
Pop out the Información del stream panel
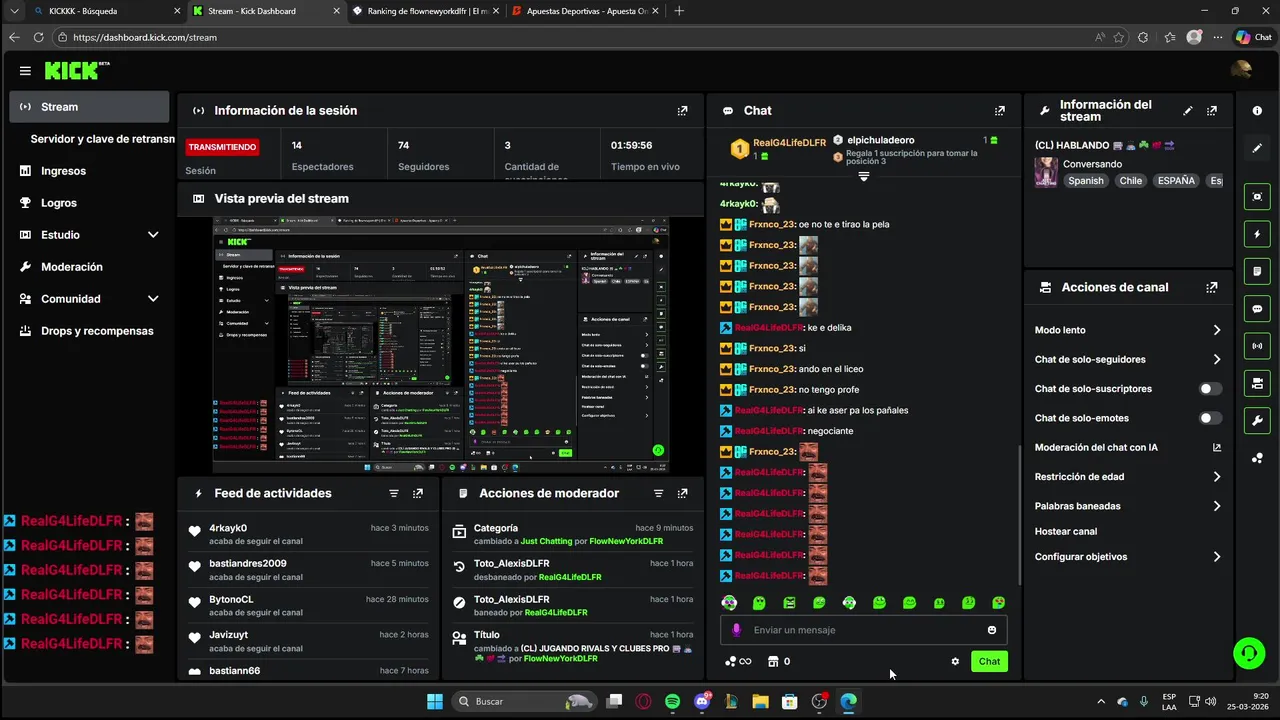pos(1212,111)
